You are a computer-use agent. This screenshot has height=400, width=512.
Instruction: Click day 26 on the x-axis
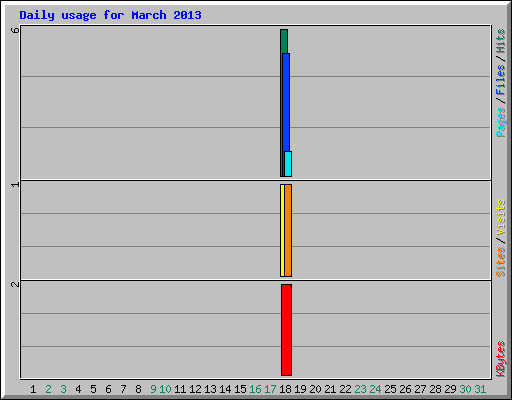point(405,389)
